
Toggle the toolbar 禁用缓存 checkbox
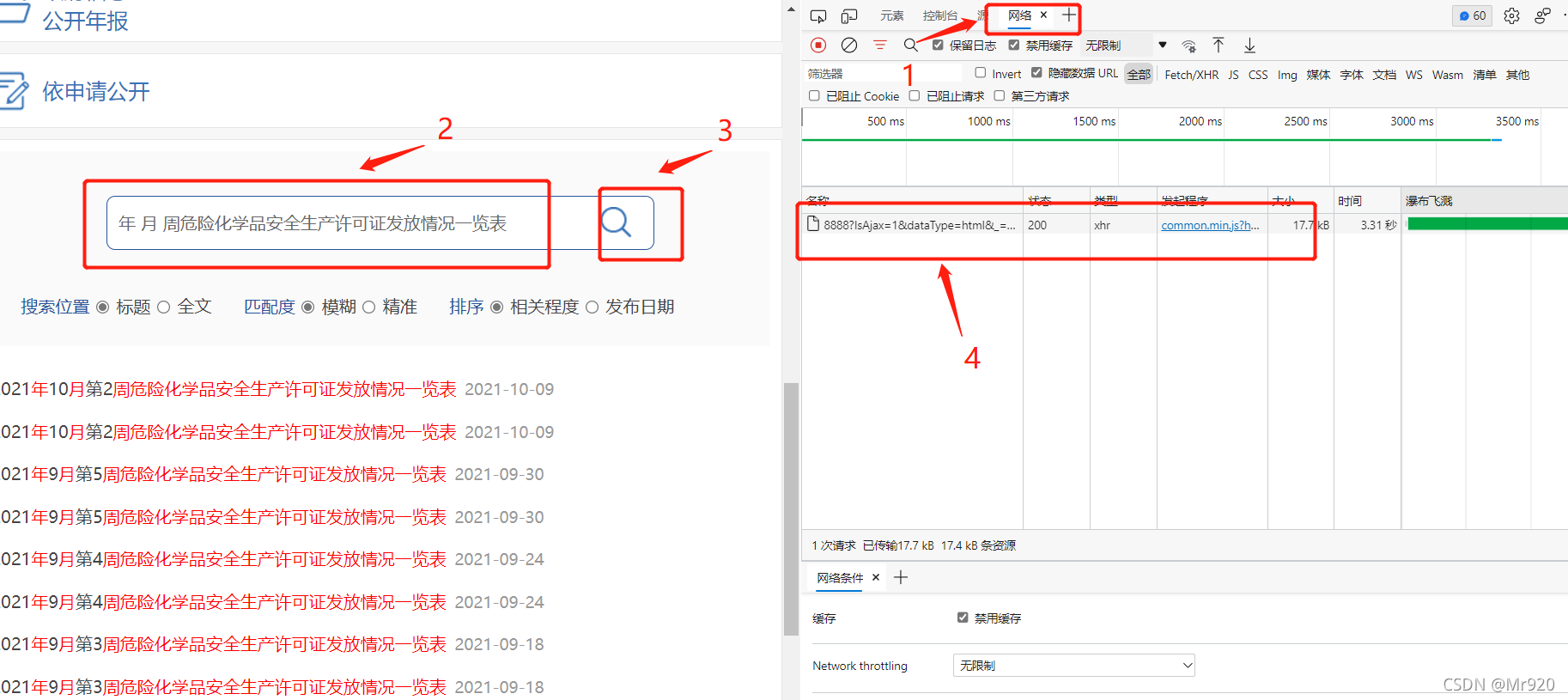(x=1014, y=45)
